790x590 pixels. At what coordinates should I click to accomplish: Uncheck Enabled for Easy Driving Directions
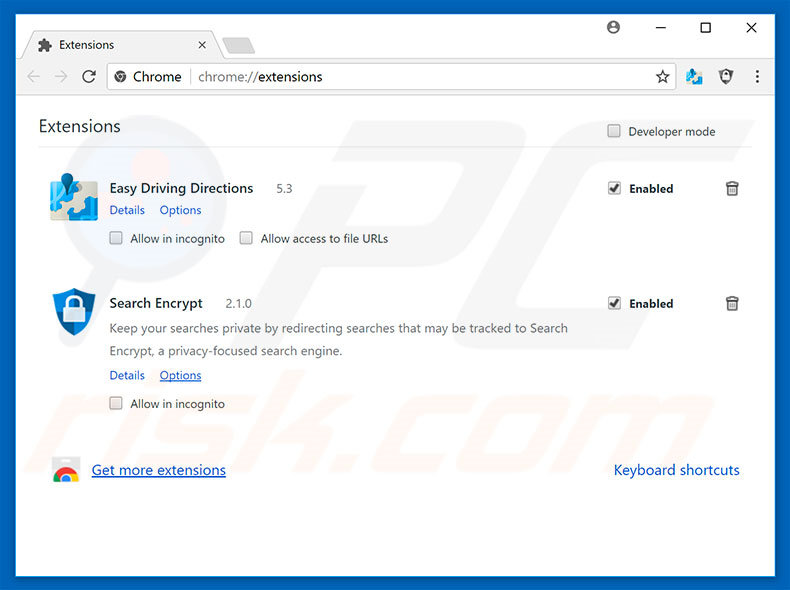[614, 188]
